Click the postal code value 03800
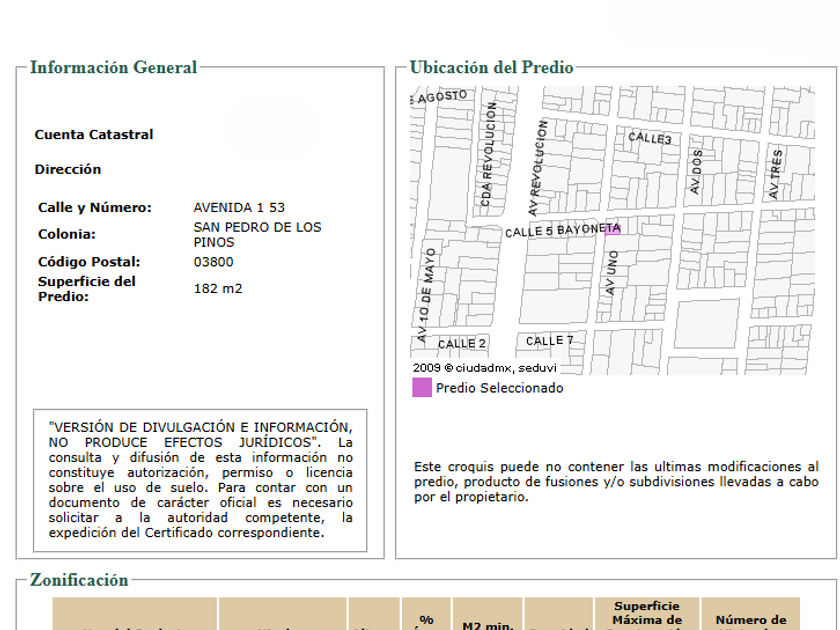The height and width of the screenshot is (630, 840). (x=213, y=262)
